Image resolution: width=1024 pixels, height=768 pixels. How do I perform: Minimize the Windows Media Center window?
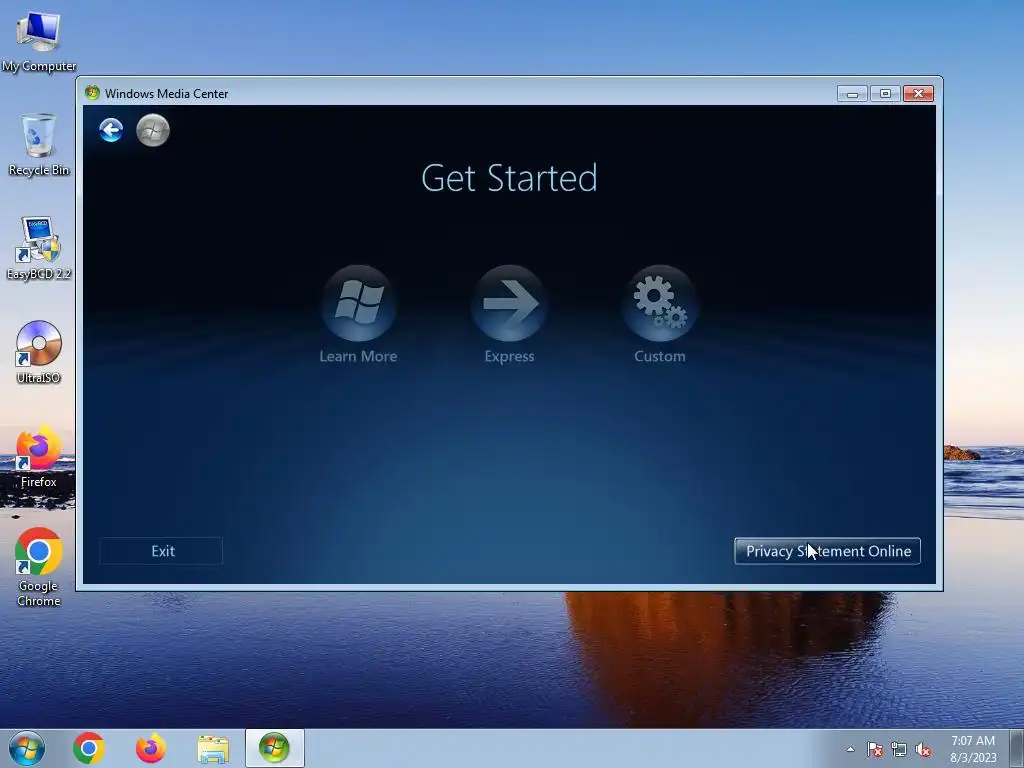[852, 93]
